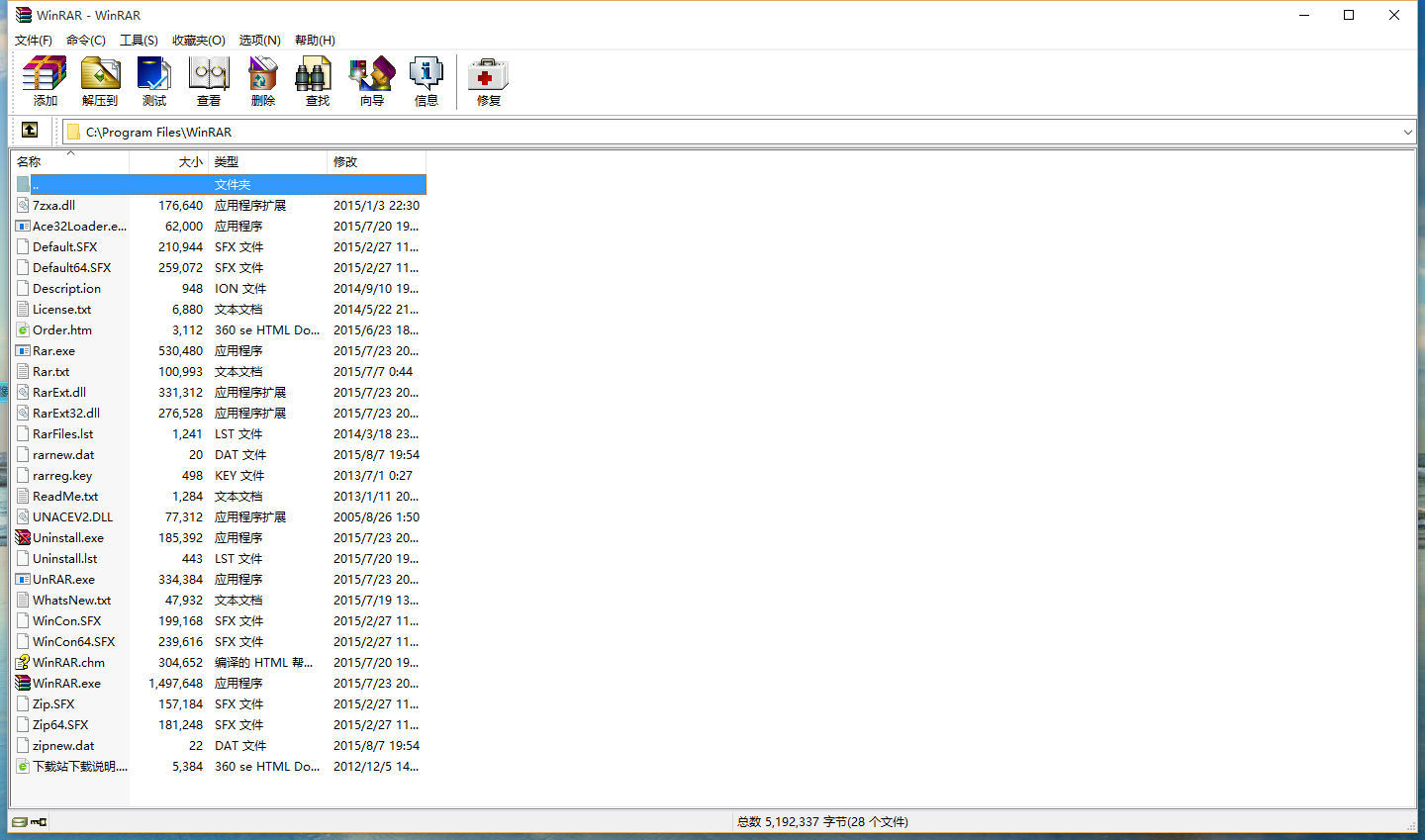Select the RarFiles.lst file name

point(62,434)
